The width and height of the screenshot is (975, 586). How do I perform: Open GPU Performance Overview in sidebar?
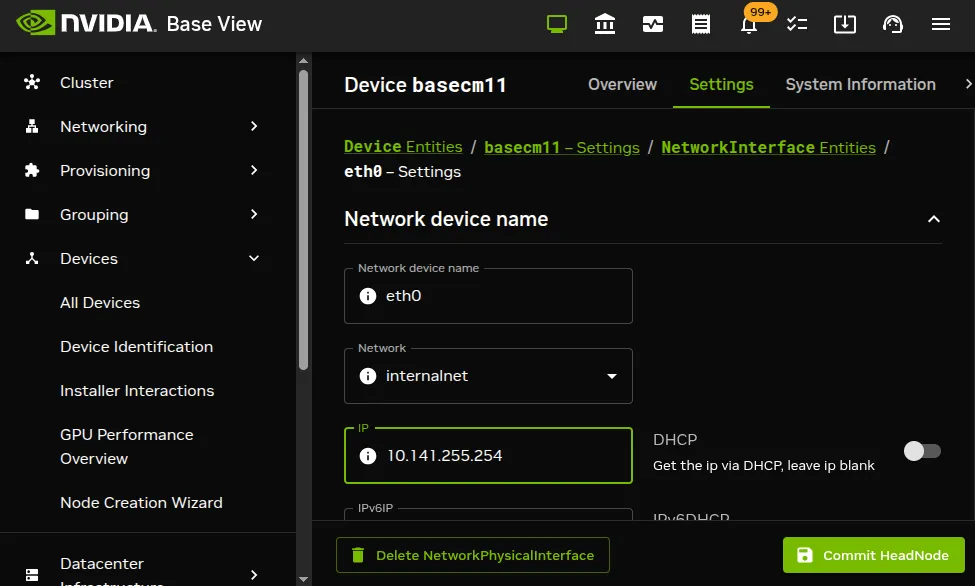127,447
